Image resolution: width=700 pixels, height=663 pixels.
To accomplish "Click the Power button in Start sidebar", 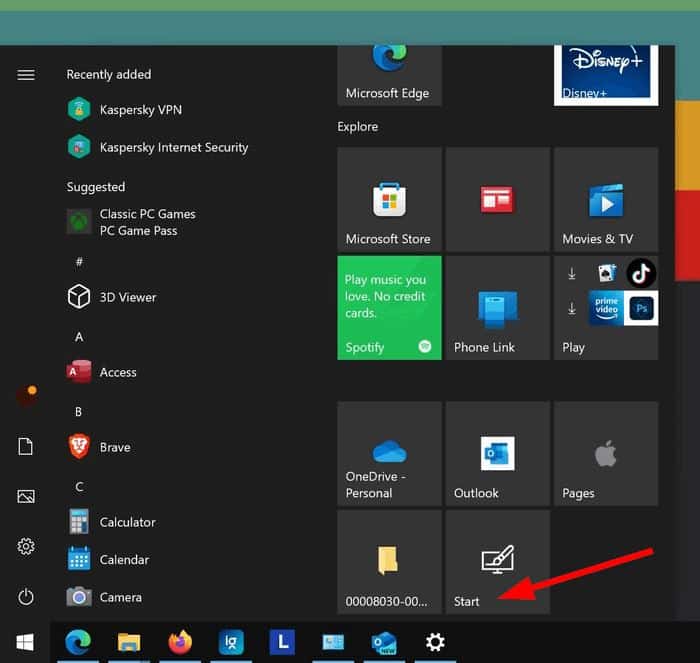I will (x=26, y=597).
